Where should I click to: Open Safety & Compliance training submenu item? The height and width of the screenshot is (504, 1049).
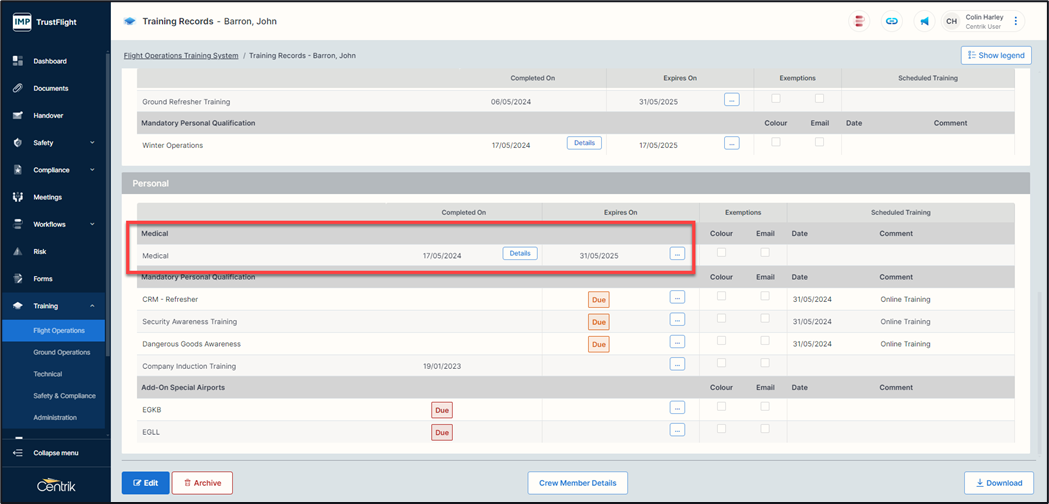tap(64, 396)
